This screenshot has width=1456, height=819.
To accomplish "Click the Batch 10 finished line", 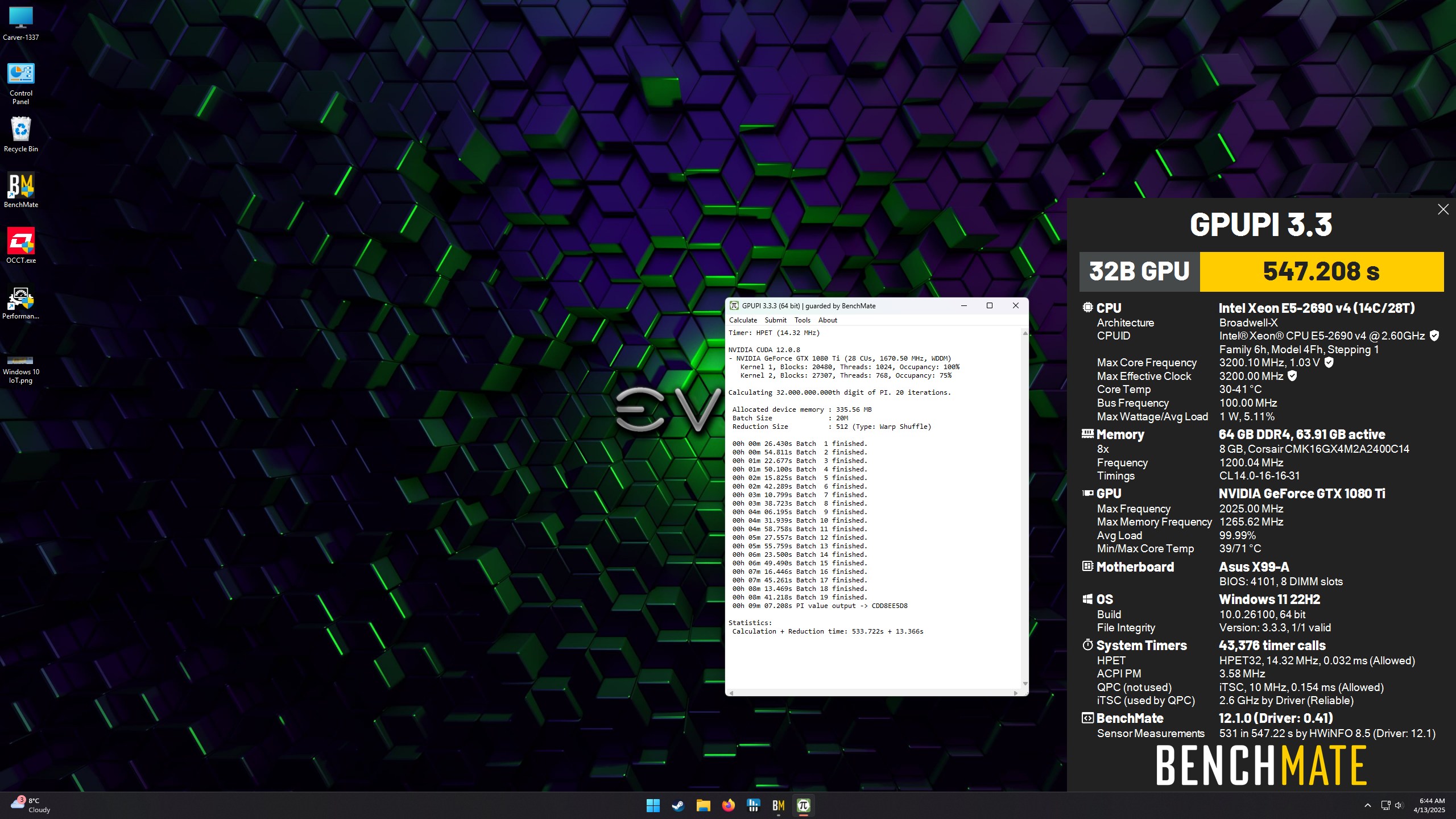I will pyautogui.click(x=800, y=520).
